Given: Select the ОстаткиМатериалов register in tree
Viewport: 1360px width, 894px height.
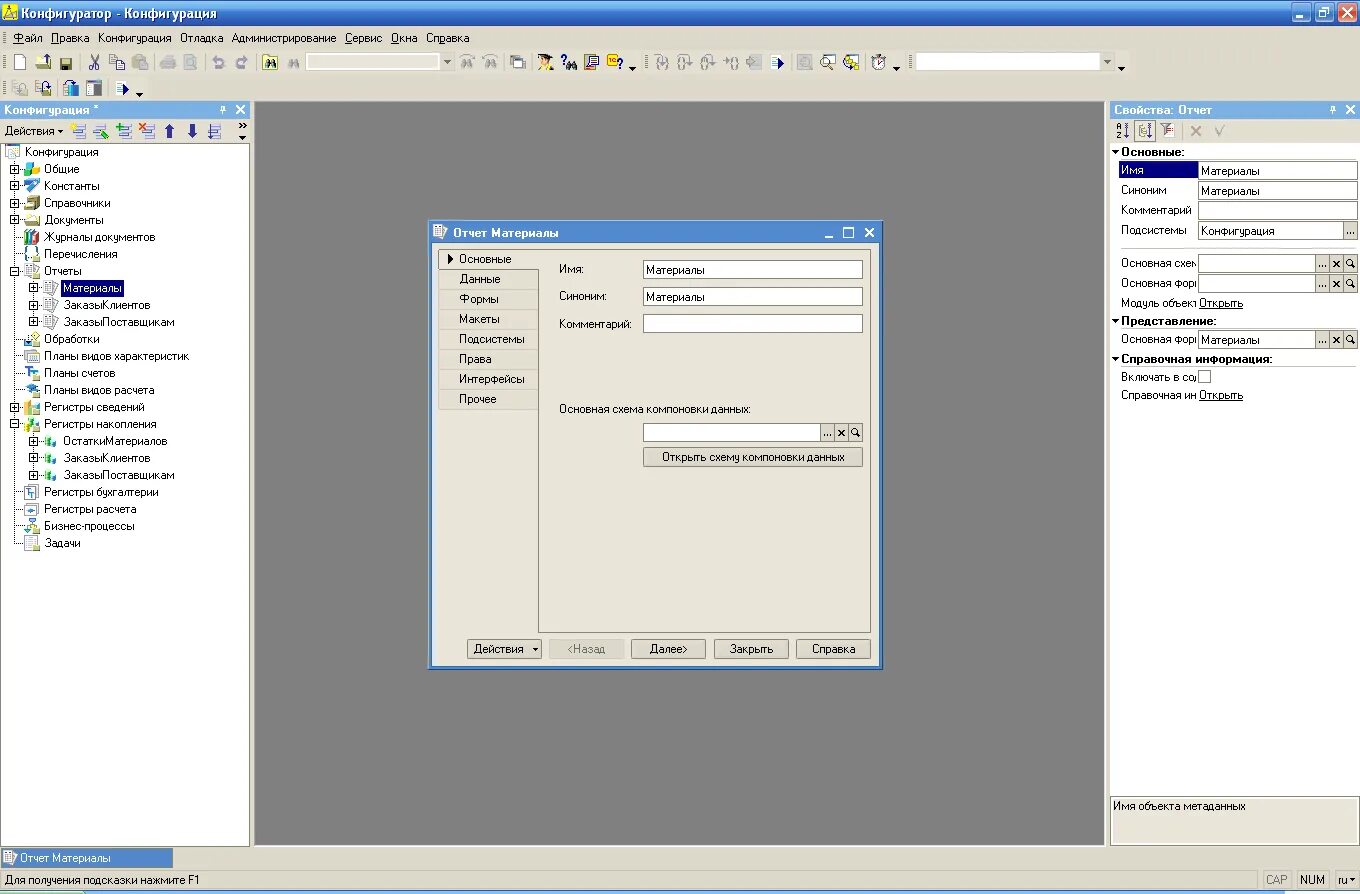Looking at the screenshot, I should [115, 441].
